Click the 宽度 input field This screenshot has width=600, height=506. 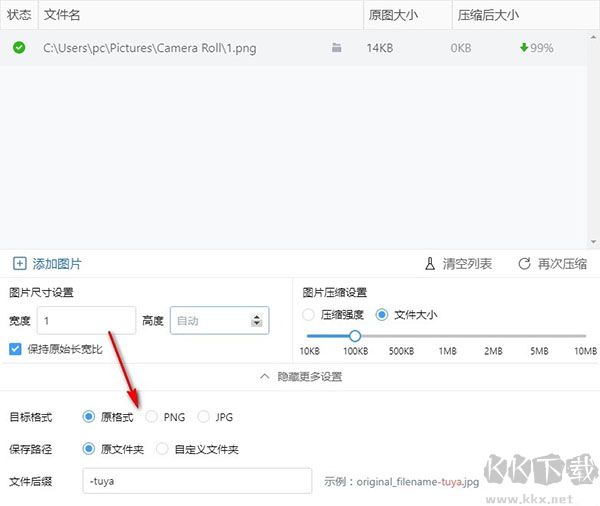pos(86,320)
